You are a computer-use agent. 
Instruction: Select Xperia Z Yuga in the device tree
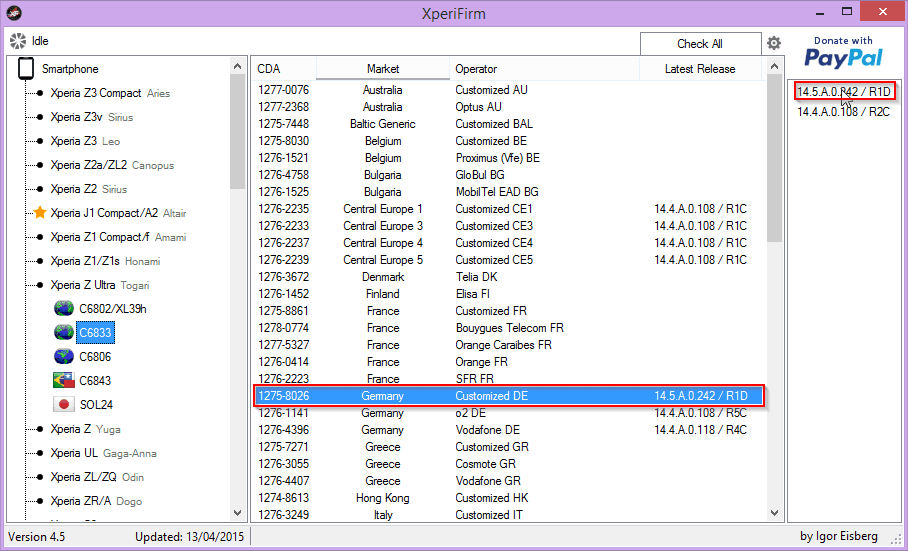pyautogui.click(x=85, y=429)
